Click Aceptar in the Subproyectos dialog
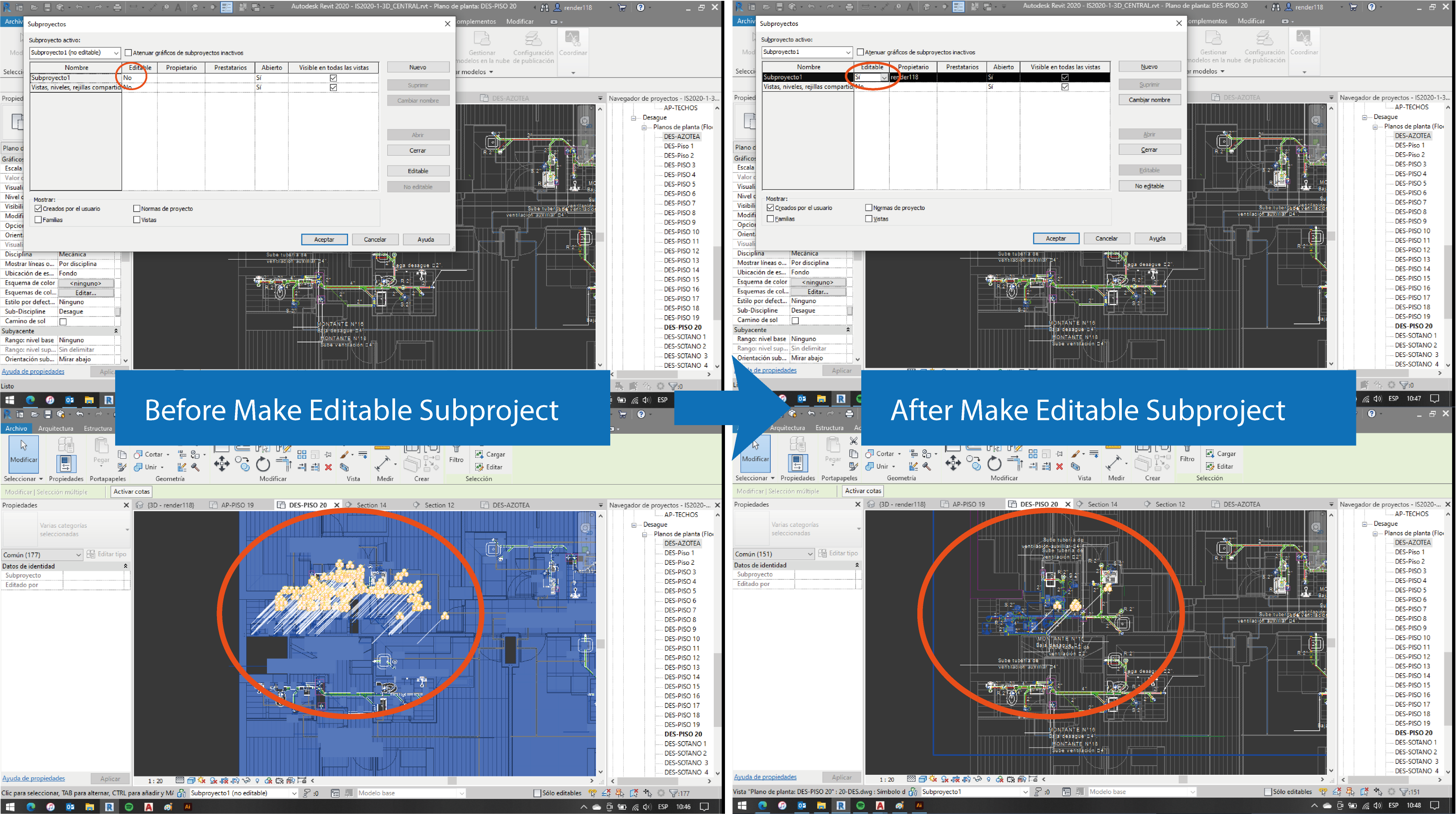Screen dimensions: 1456x814 324,239
